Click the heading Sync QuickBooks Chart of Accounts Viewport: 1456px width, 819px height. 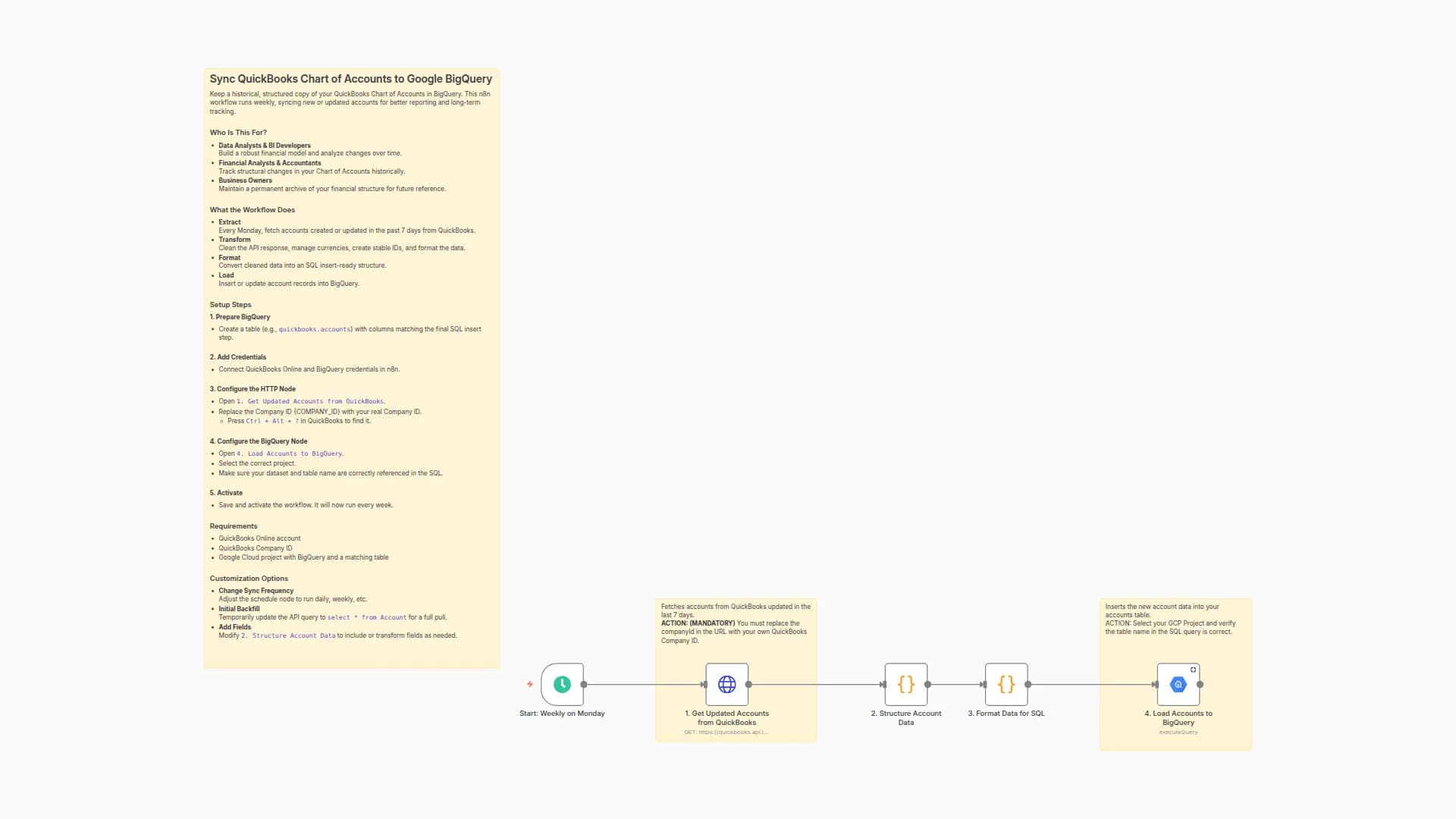tap(350, 79)
